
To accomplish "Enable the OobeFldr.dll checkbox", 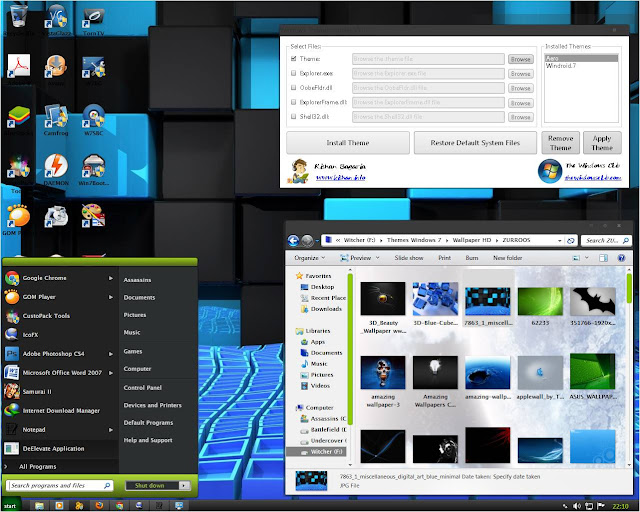I will click(x=293, y=87).
